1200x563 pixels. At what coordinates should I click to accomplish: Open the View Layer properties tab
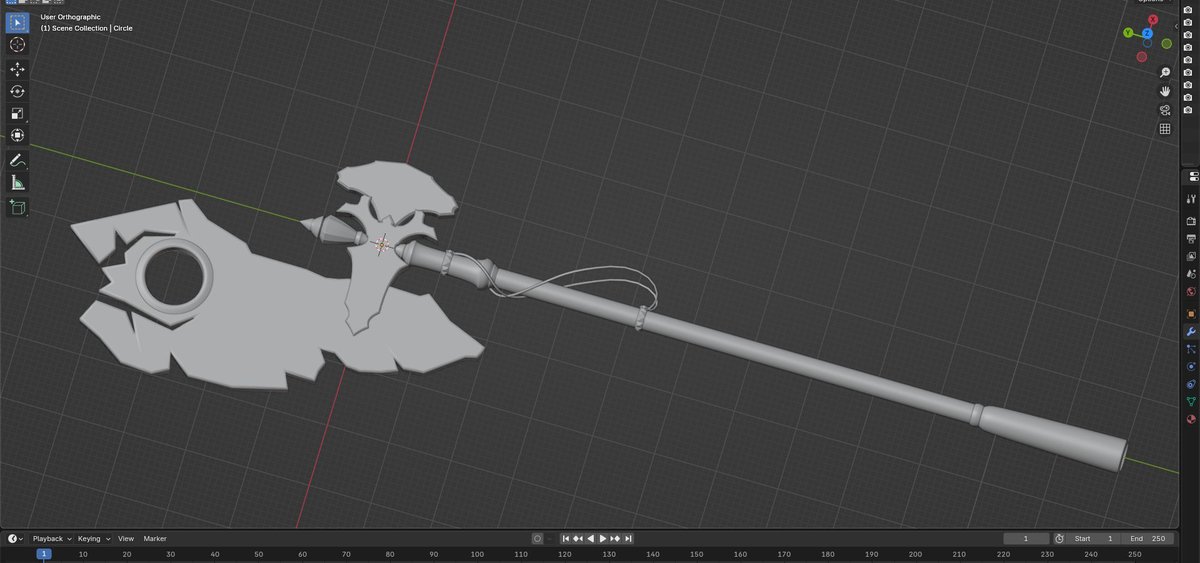click(x=1191, y=256)
